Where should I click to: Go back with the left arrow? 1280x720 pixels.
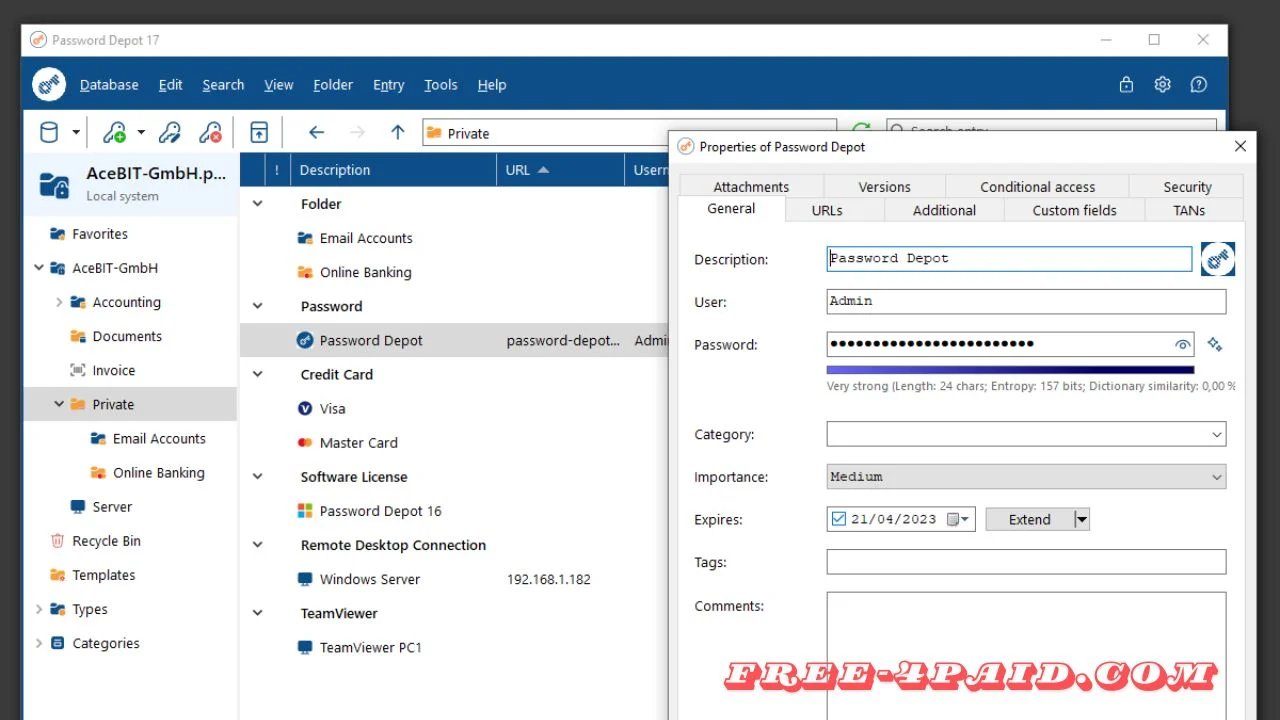(316, 132)
